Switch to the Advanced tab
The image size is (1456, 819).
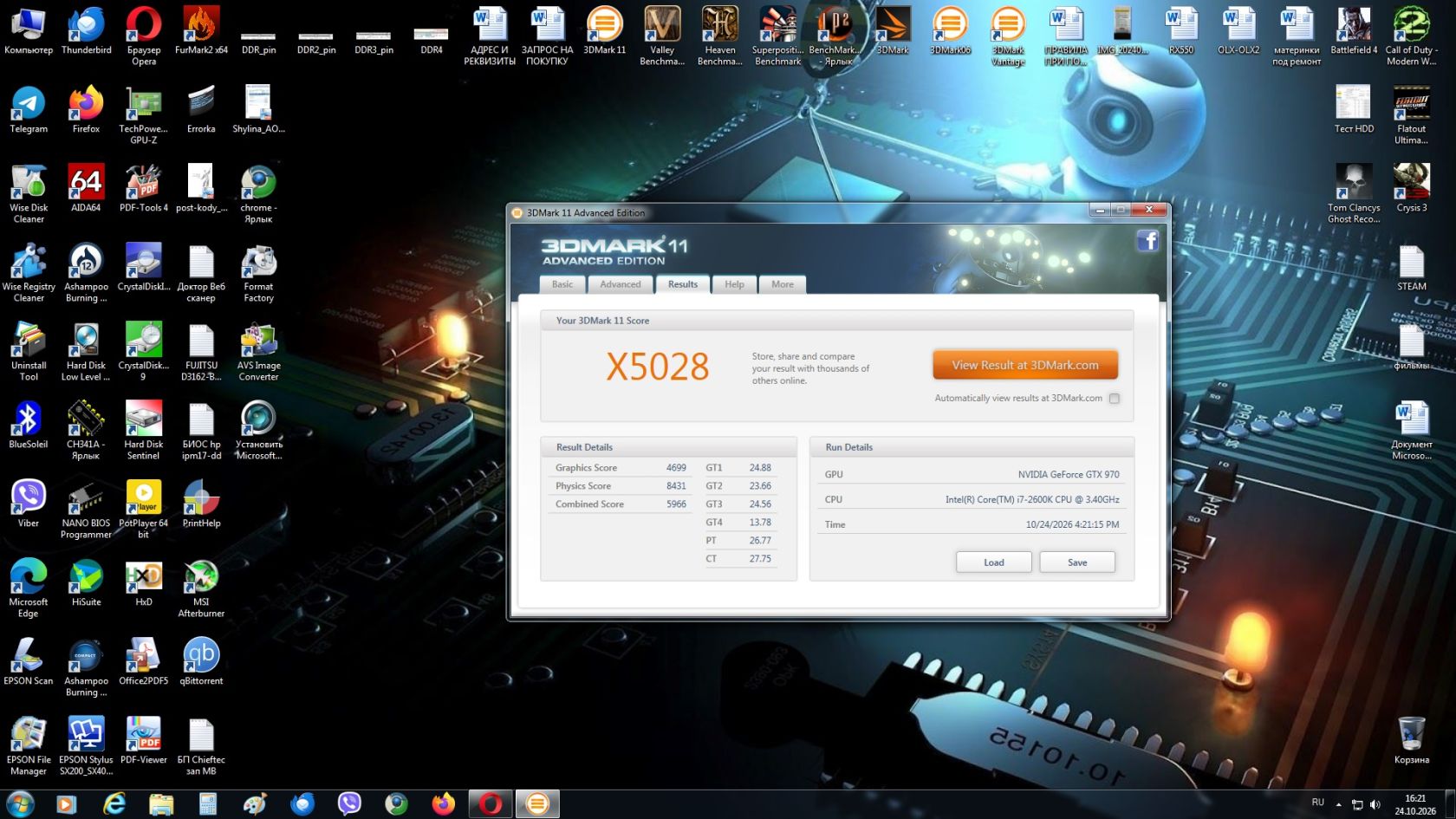pos(621,284)
